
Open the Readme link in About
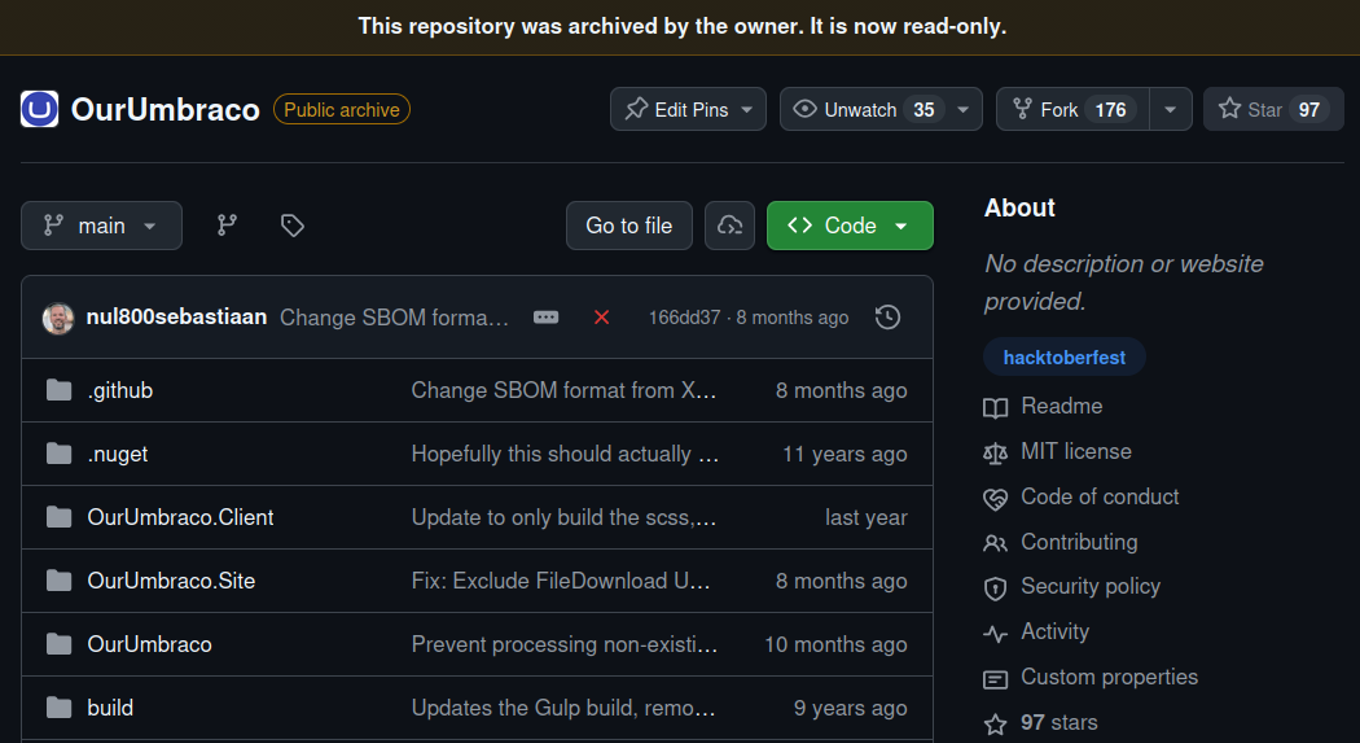(x=1061, y=406)
